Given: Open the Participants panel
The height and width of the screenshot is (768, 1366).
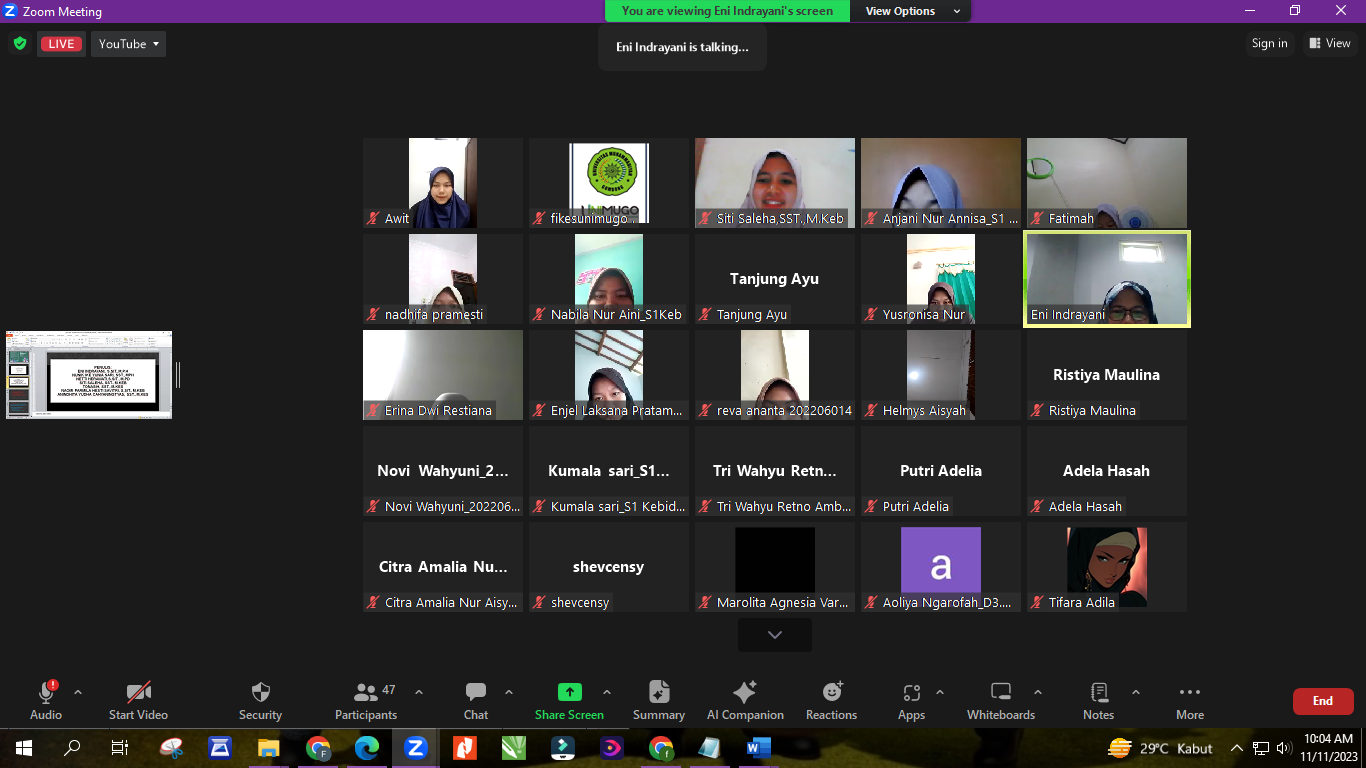Looking at the screenshot, I should click(366, 701).
